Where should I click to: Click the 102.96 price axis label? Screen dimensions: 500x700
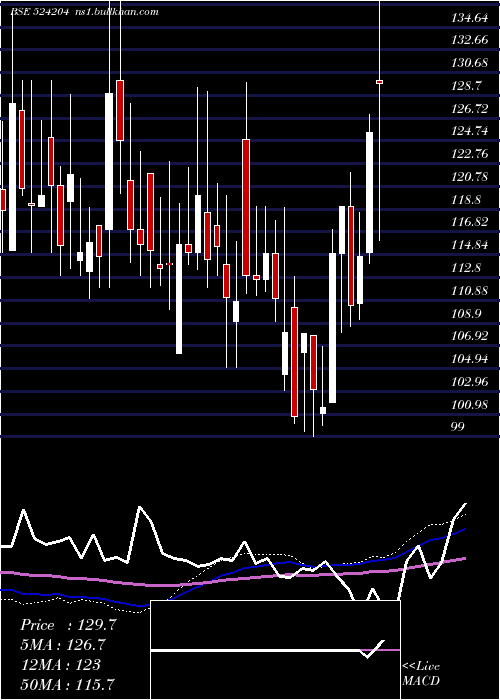tap(470, 382)
